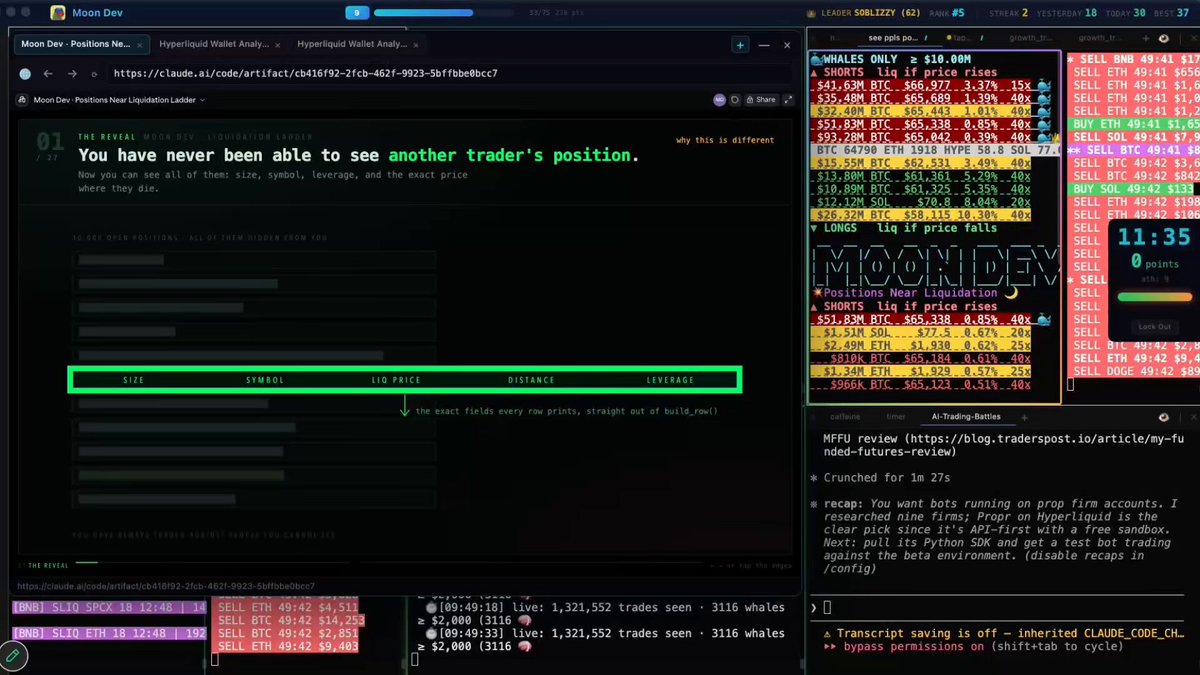The image size is (1200, 675).
Task: Click the eye icon in upper terminal tab bar
Action: tap(1163, 38)
